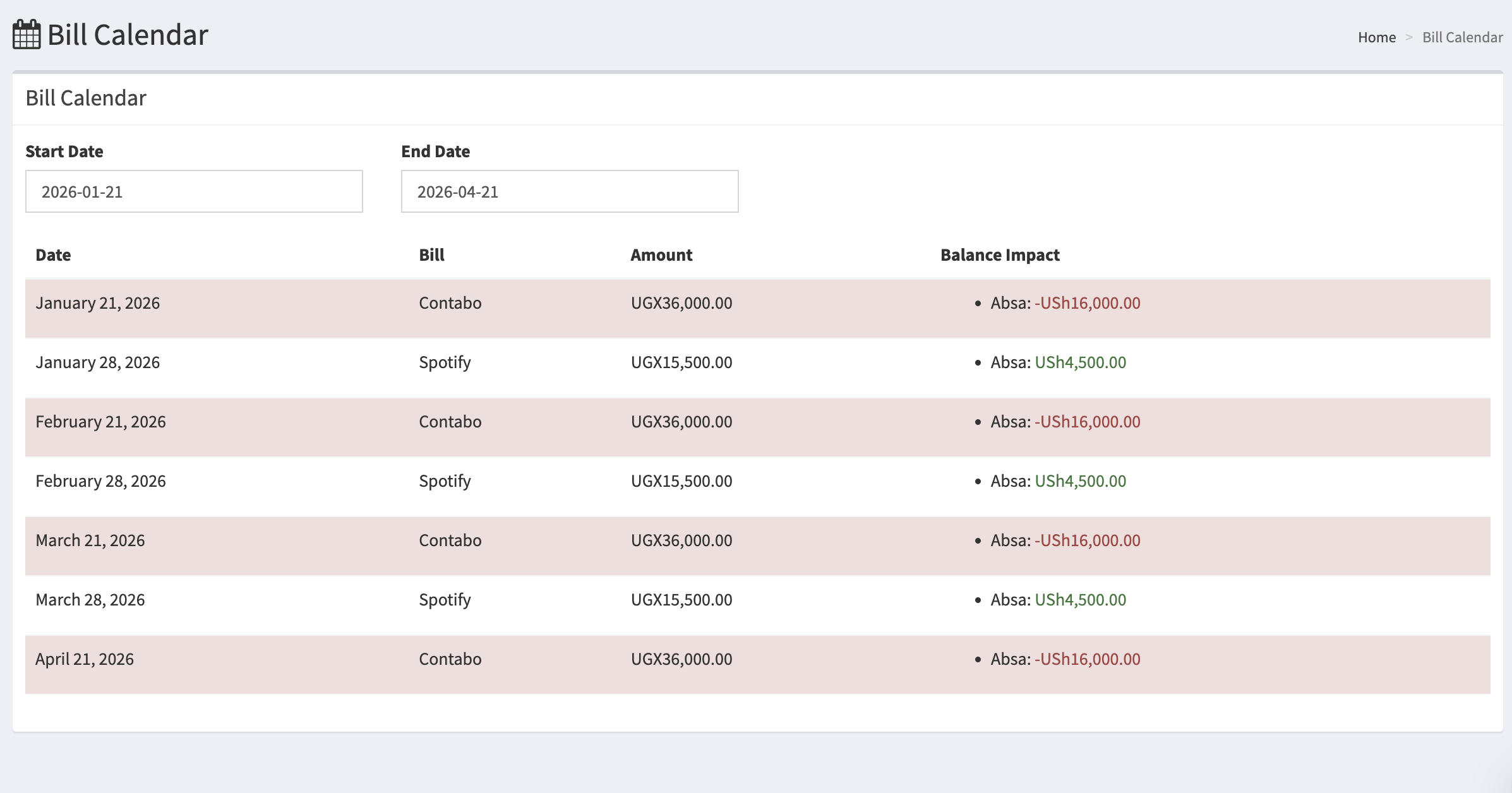Select the UGX36,000.00 amount for April 21

[681, 659]
